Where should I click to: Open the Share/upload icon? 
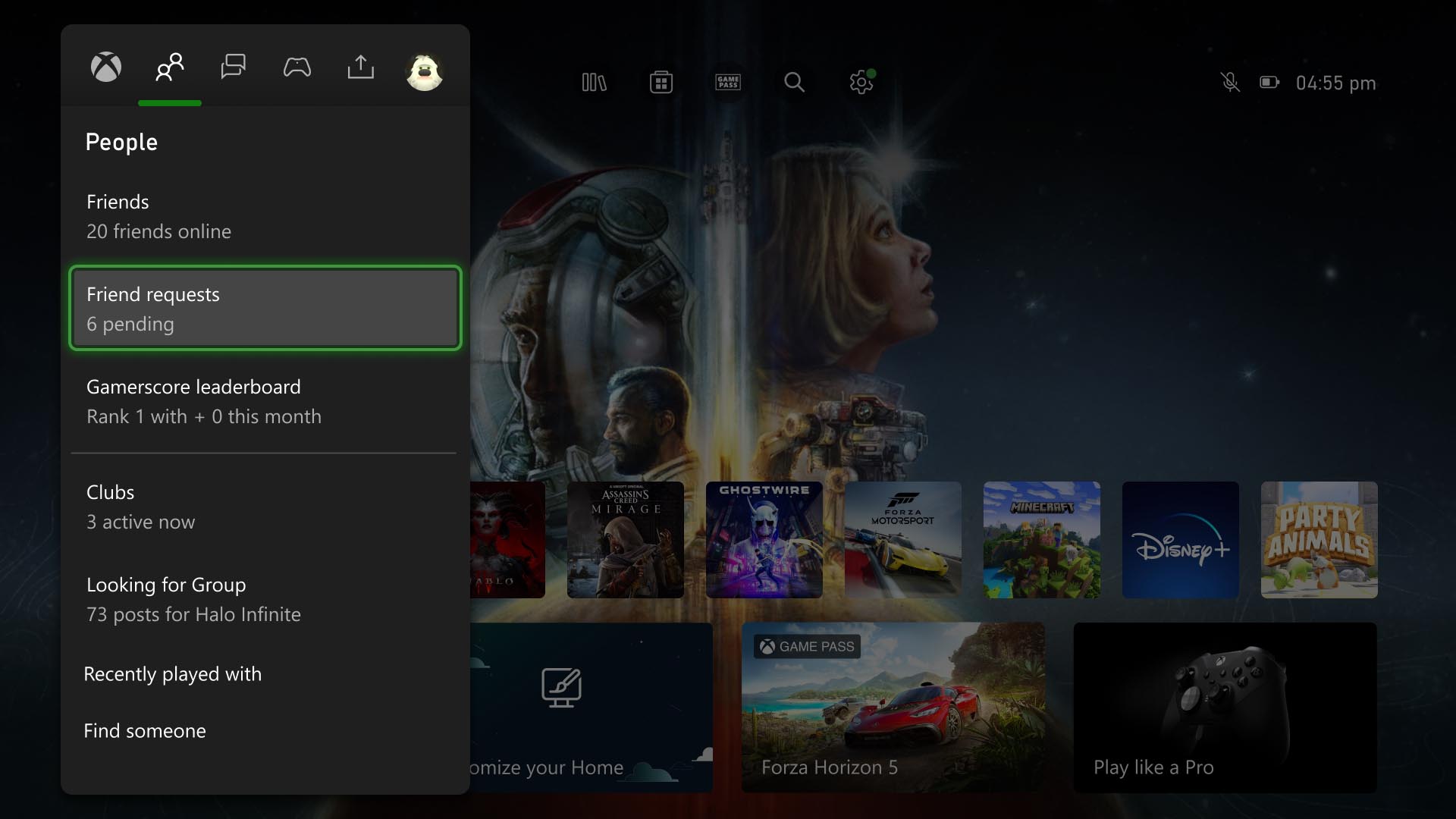[361, 67]
